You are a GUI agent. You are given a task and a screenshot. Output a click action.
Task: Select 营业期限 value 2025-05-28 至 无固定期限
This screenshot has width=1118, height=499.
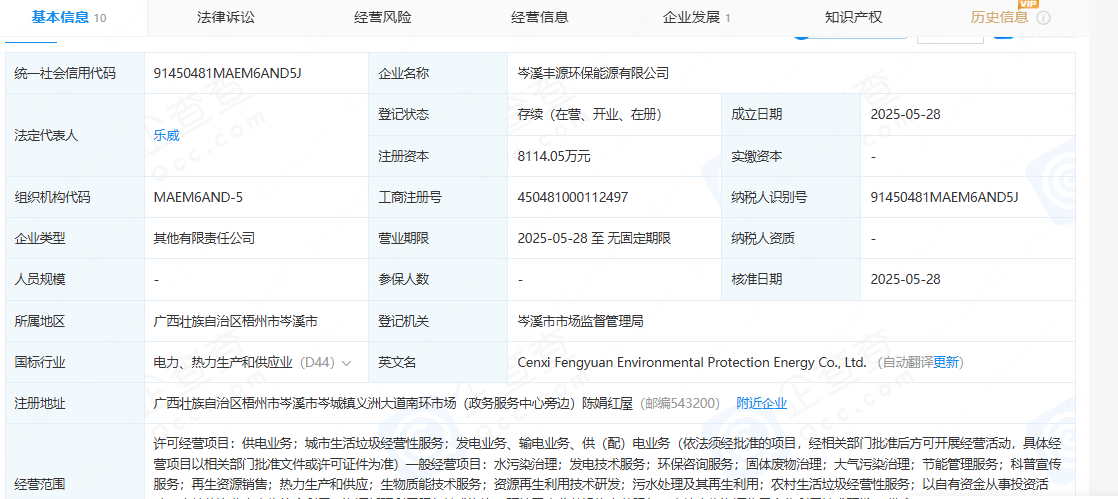click(x=594, y=238)
